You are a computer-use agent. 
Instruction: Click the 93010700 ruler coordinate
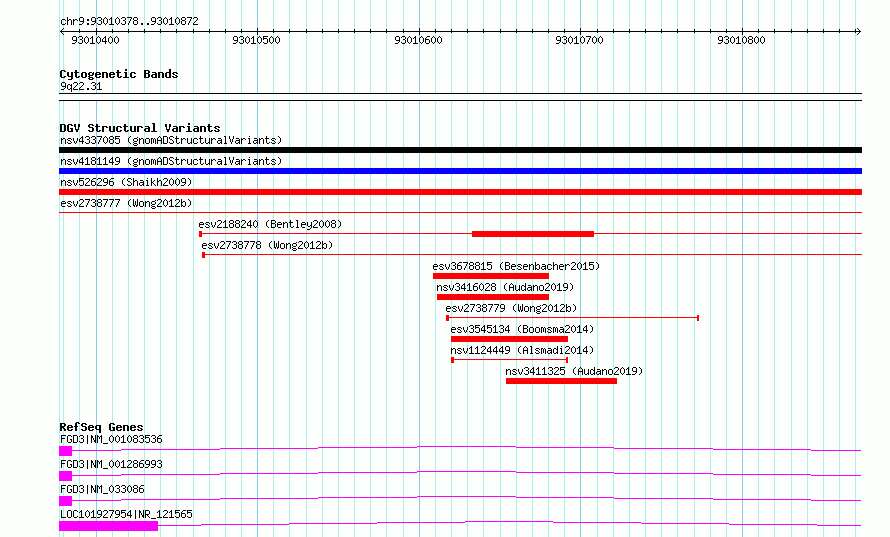580,40
